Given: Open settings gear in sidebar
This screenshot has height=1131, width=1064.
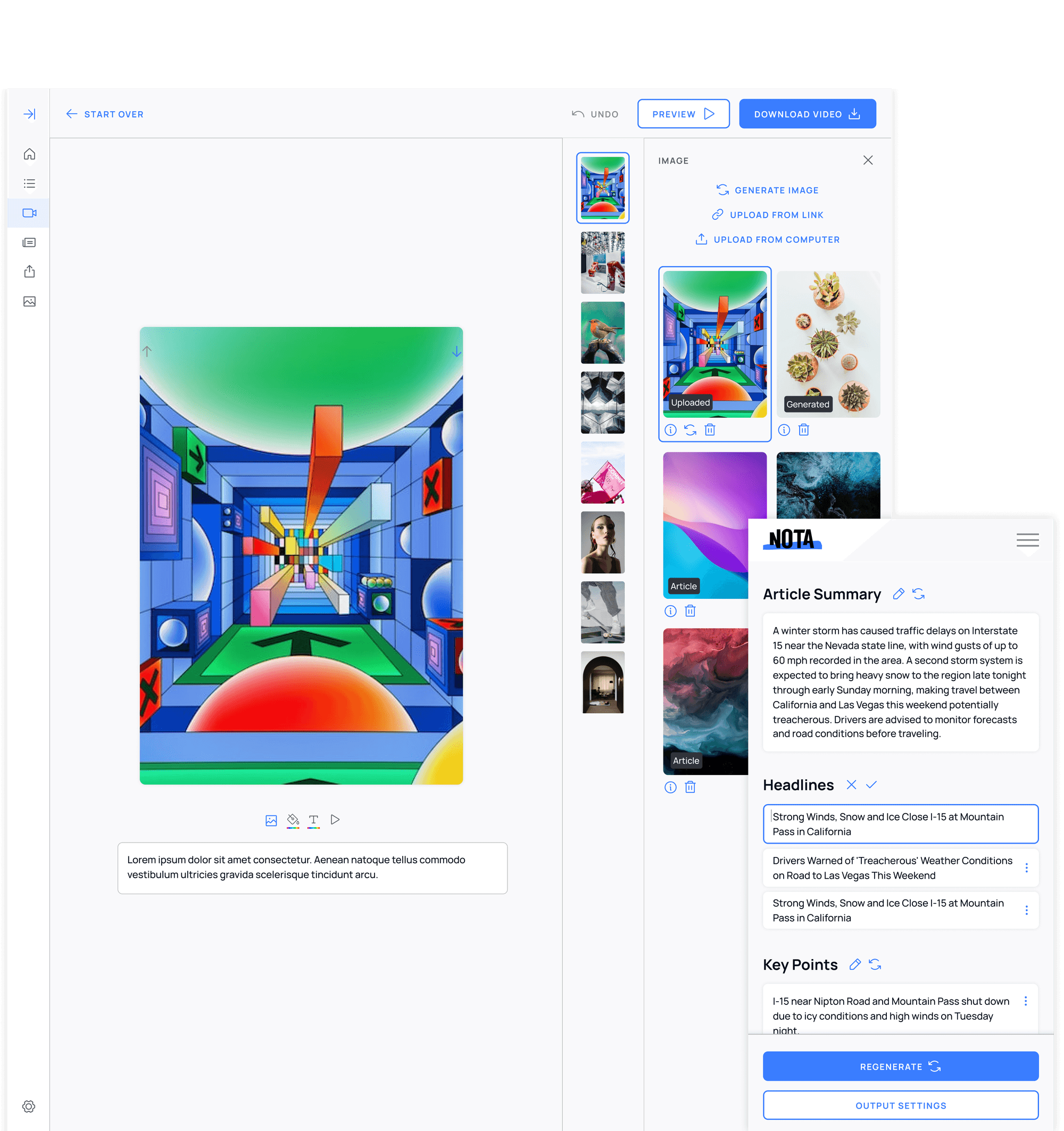Looking at the screenshot, I should [x=29, y=1106].
